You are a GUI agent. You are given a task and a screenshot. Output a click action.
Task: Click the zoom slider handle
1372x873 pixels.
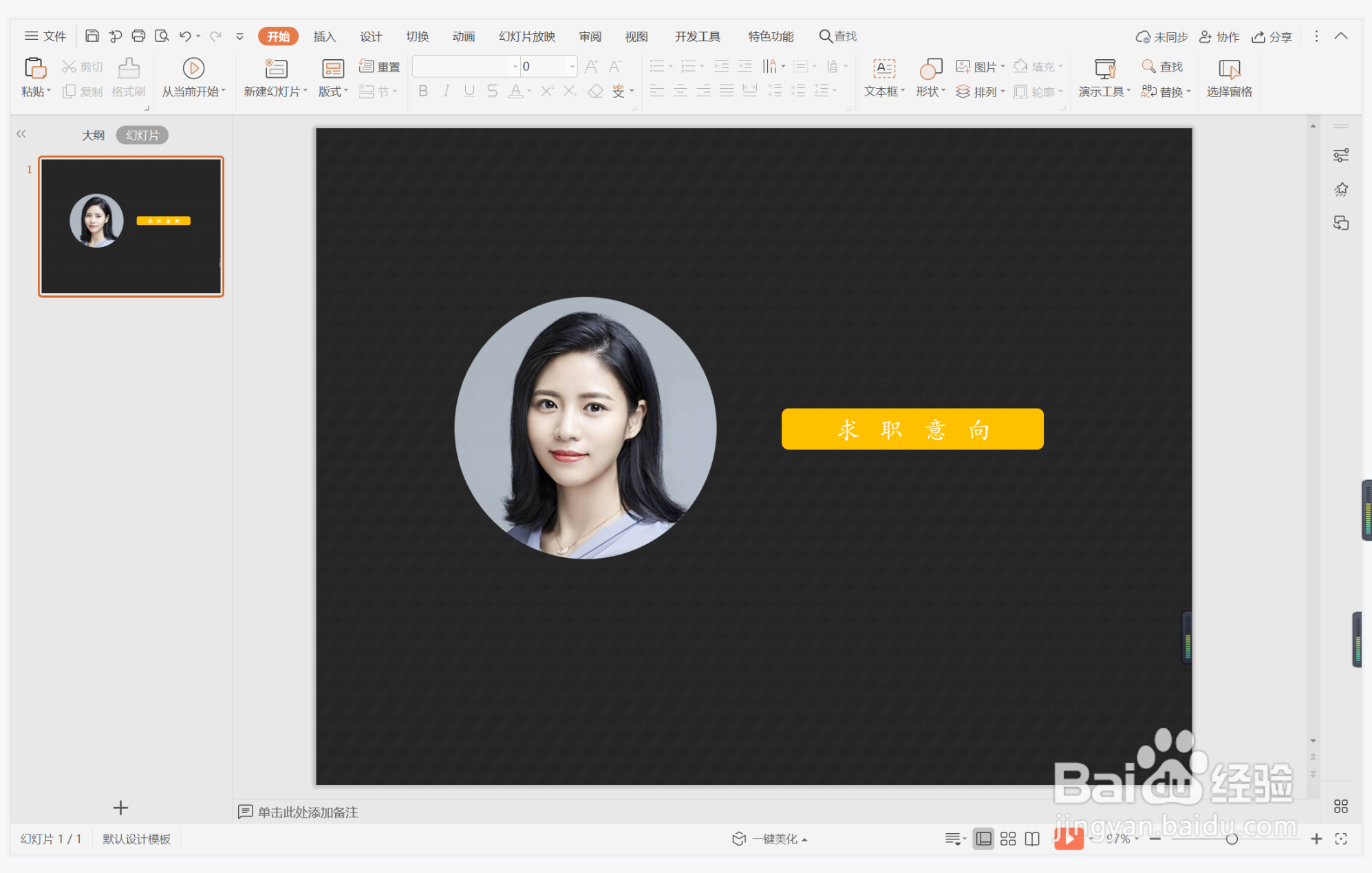tap(1232, 839)
